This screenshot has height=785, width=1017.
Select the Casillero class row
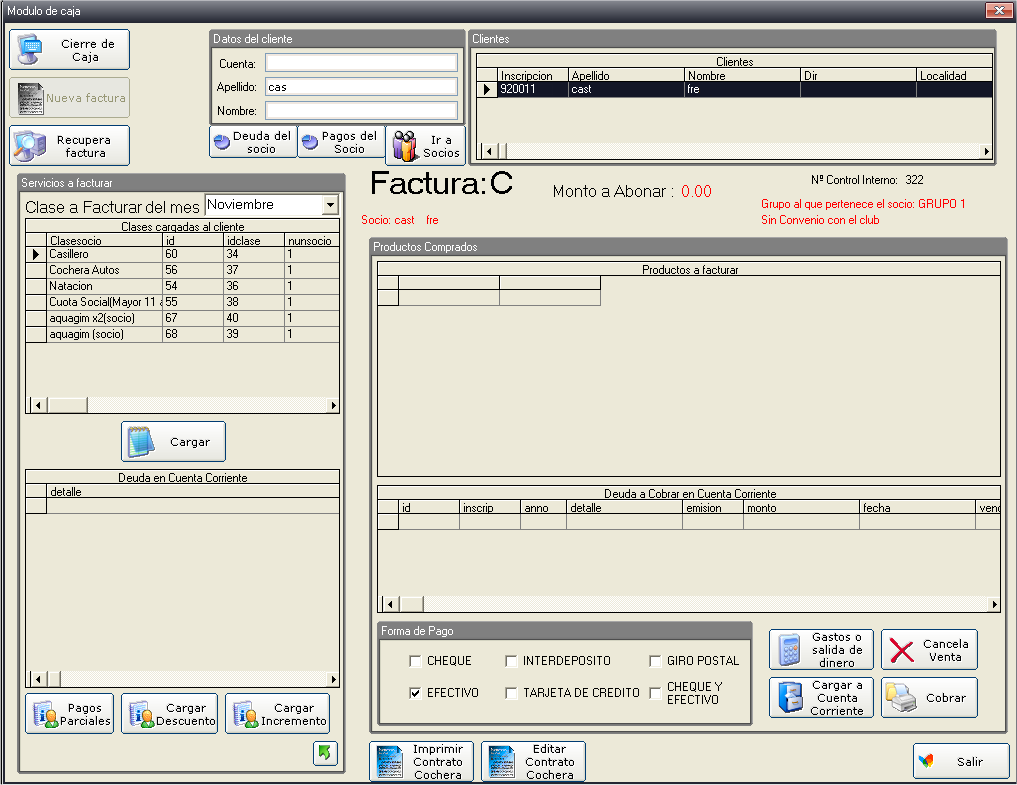click(182, 254)
